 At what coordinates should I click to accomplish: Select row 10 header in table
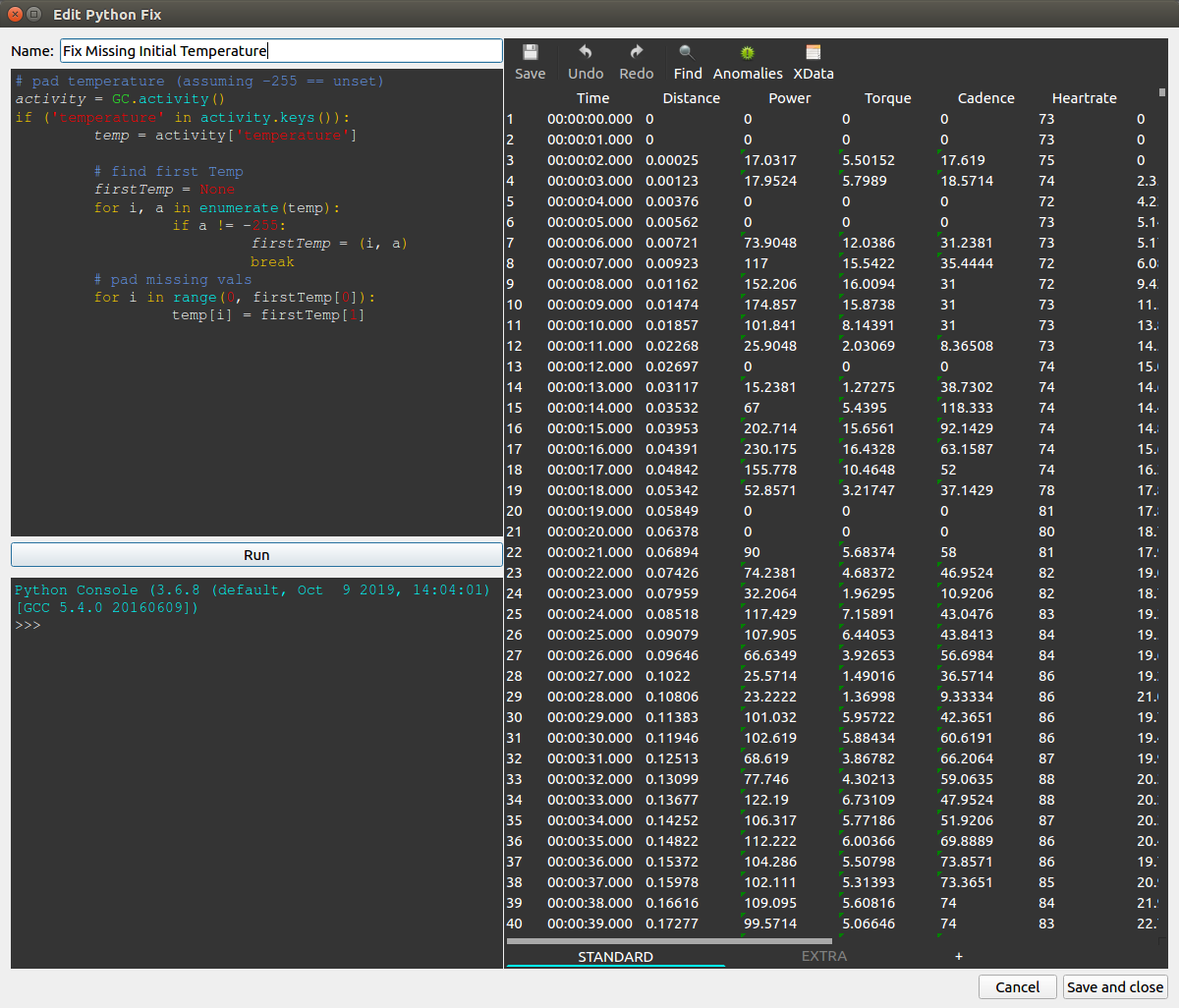515,305
